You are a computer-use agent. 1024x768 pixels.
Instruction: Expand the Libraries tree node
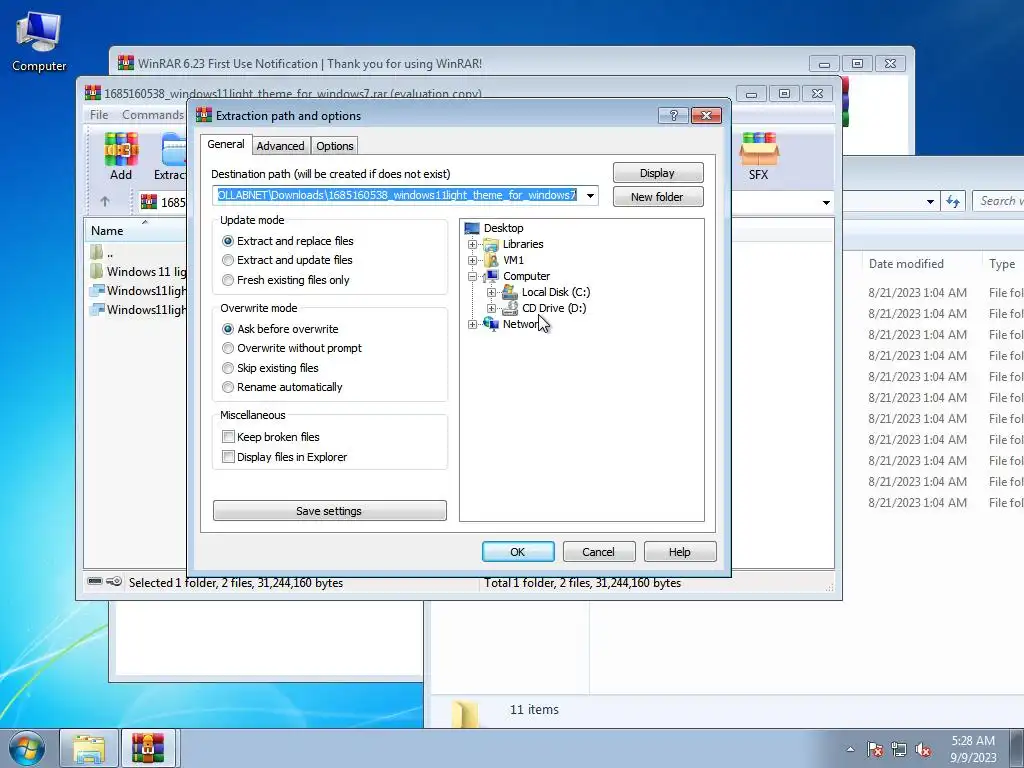tap(472, 244)
